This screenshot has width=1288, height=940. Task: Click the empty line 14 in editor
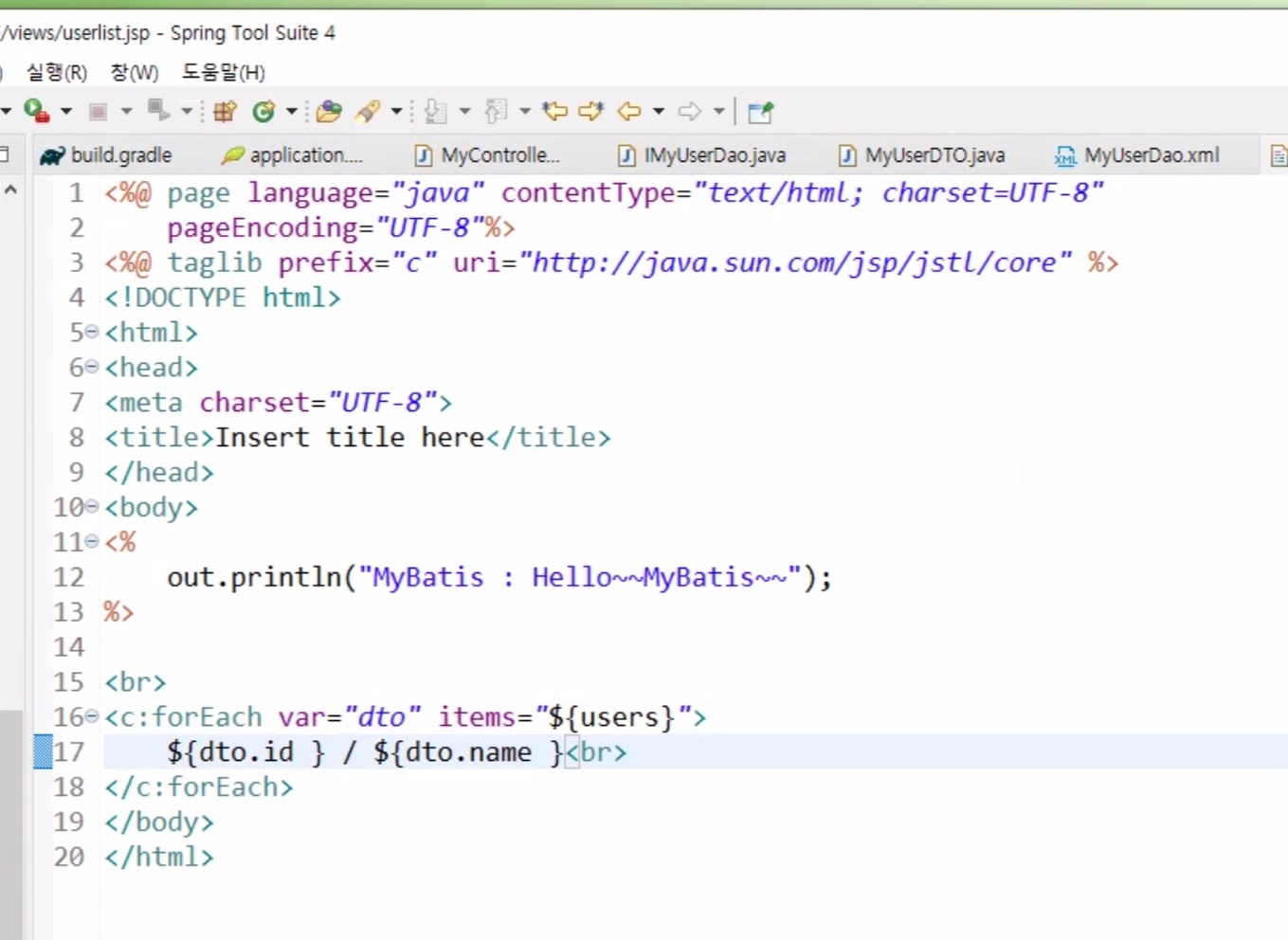[x=692, y=647]
